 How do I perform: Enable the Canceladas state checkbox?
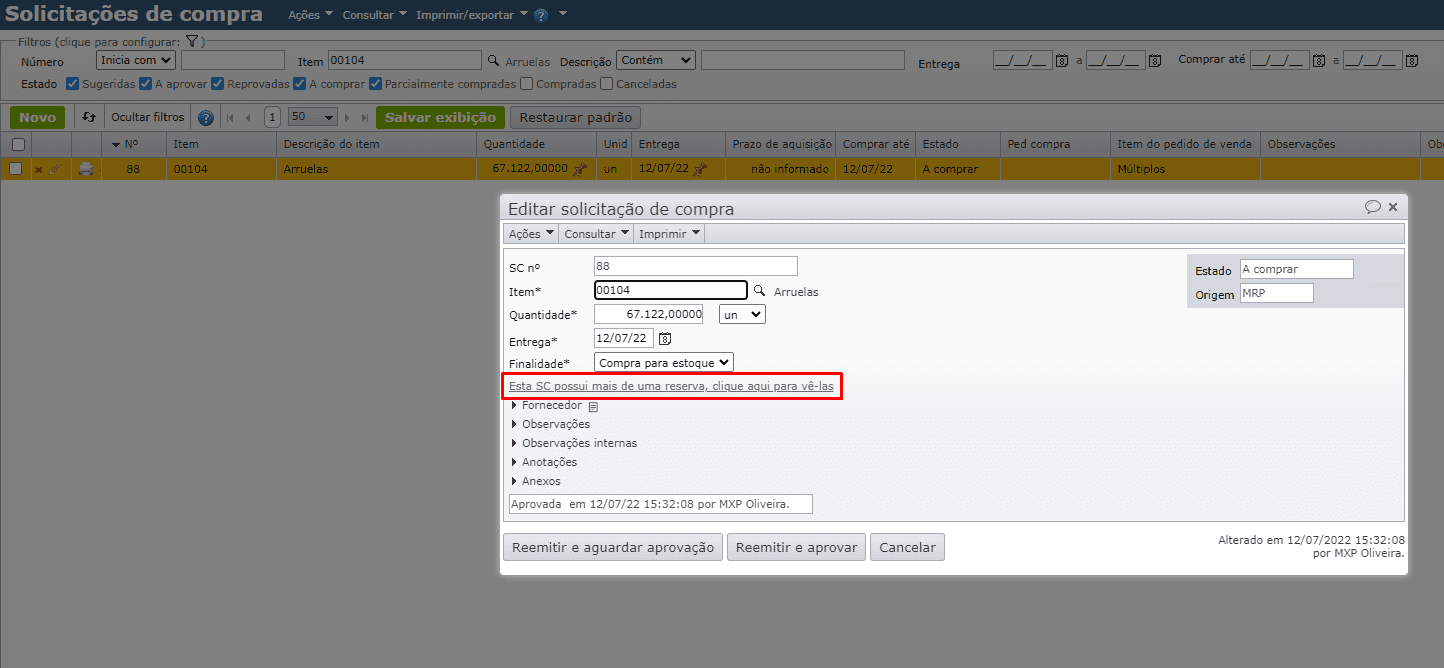(606, 84)
